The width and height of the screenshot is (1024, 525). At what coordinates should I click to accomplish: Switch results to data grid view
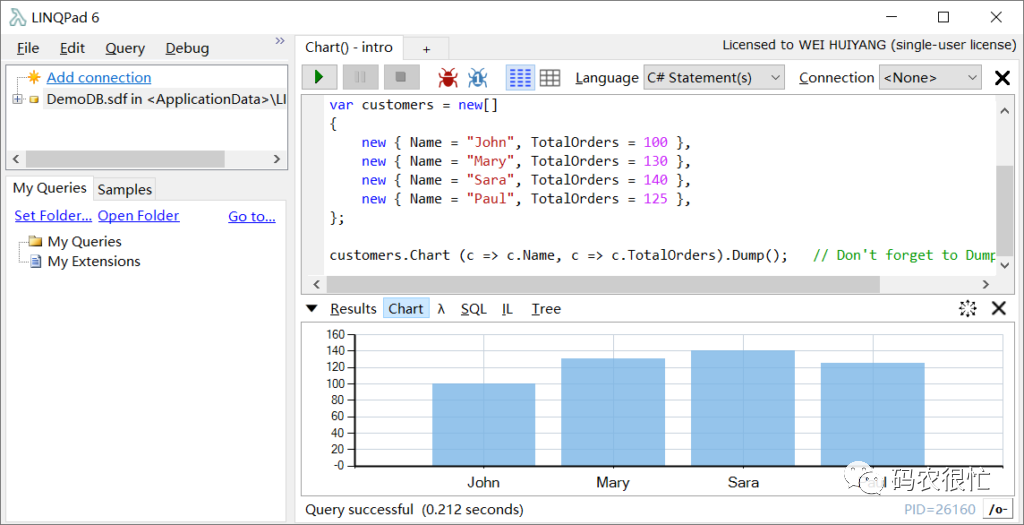tap(550, 78)
